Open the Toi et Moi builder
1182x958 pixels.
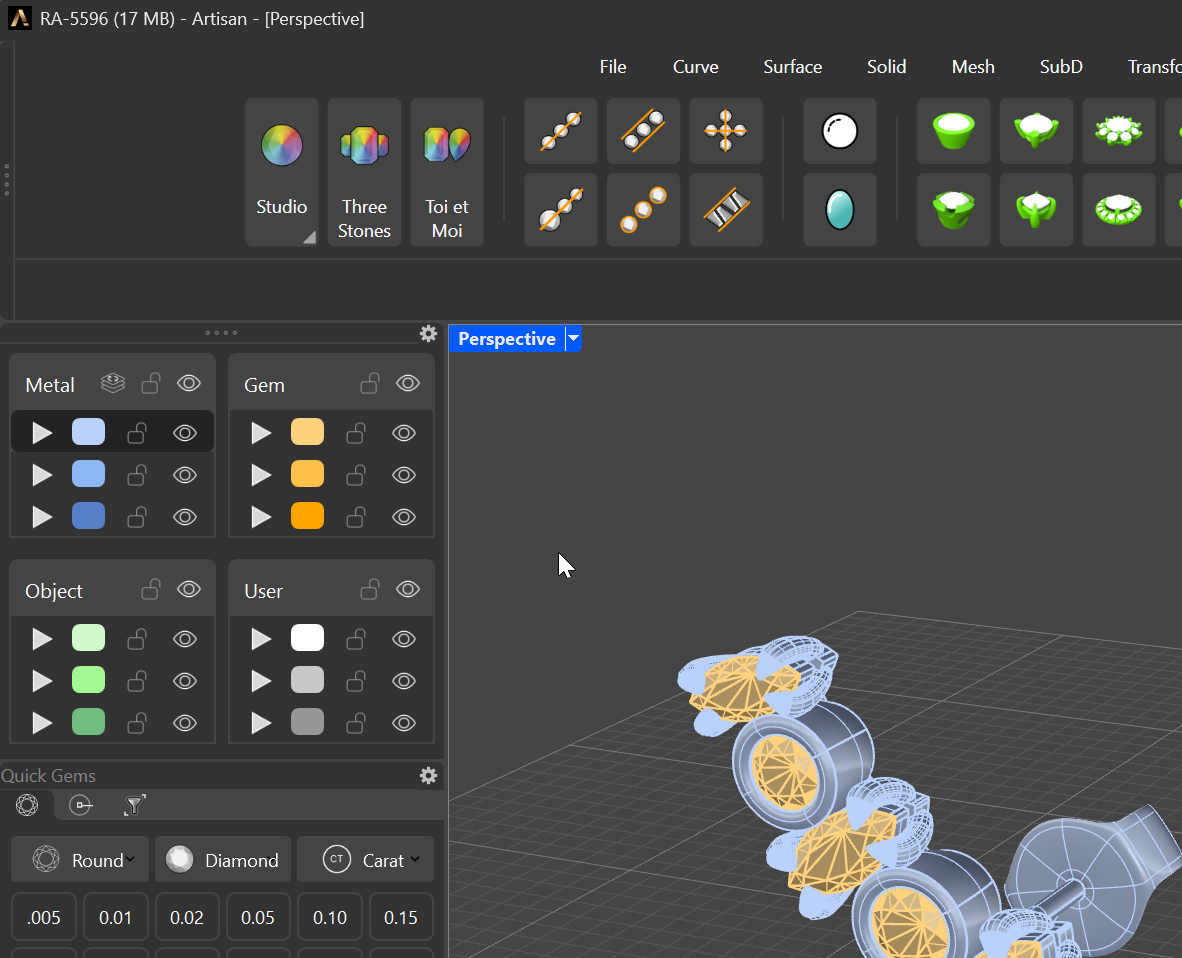(447, 172)
